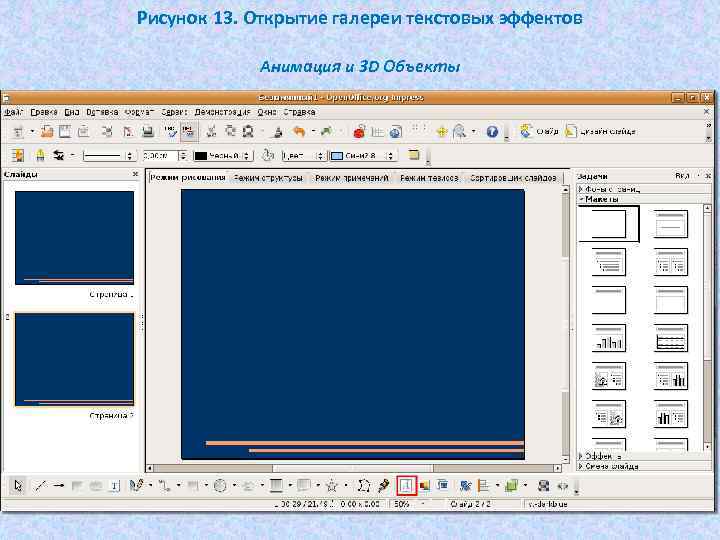Screen dimensions: 720x540
Task: Click in the line width field
Action: click(x=159, y=156)
